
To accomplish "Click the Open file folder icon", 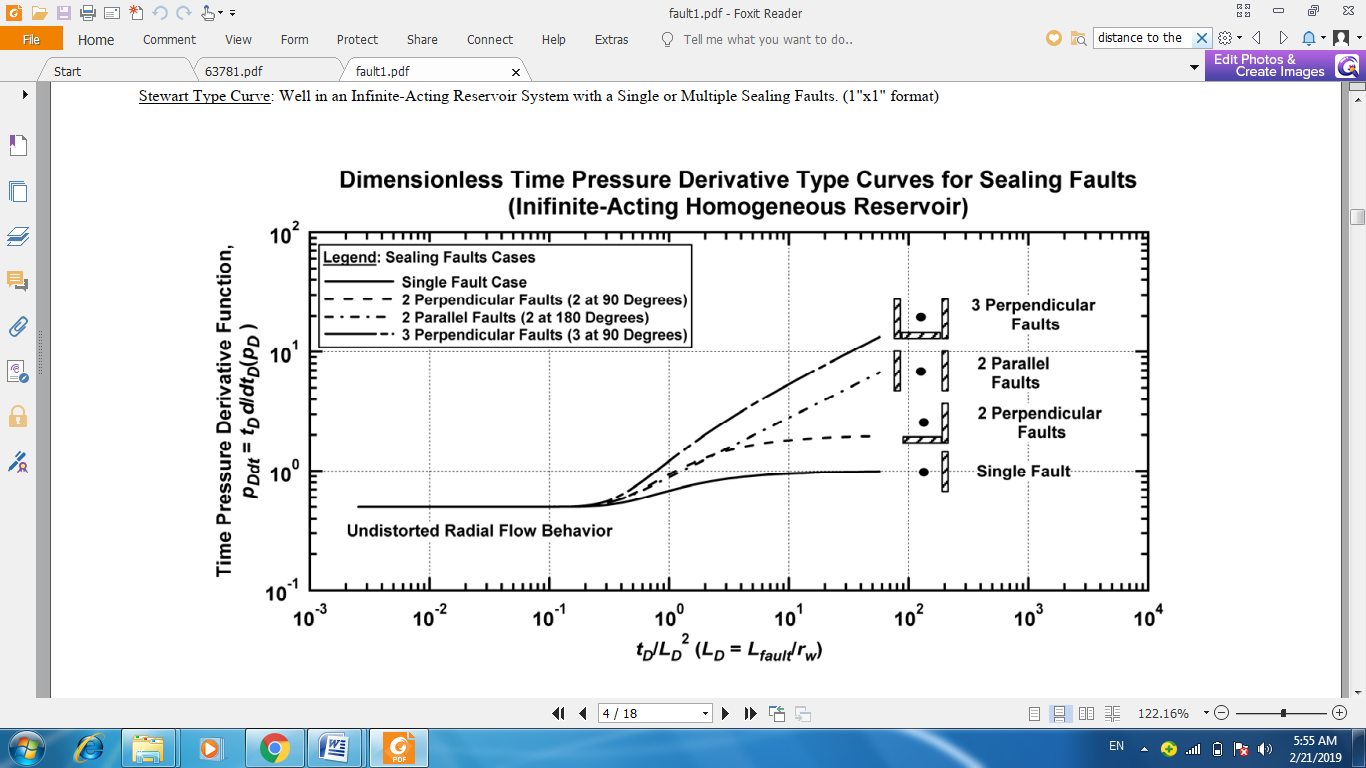I will click(x=39, y=13).
